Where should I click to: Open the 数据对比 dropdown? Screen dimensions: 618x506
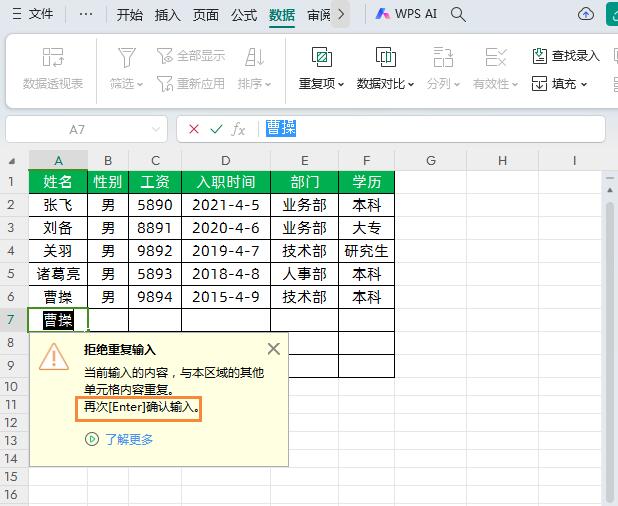click(x=411, y=84)
